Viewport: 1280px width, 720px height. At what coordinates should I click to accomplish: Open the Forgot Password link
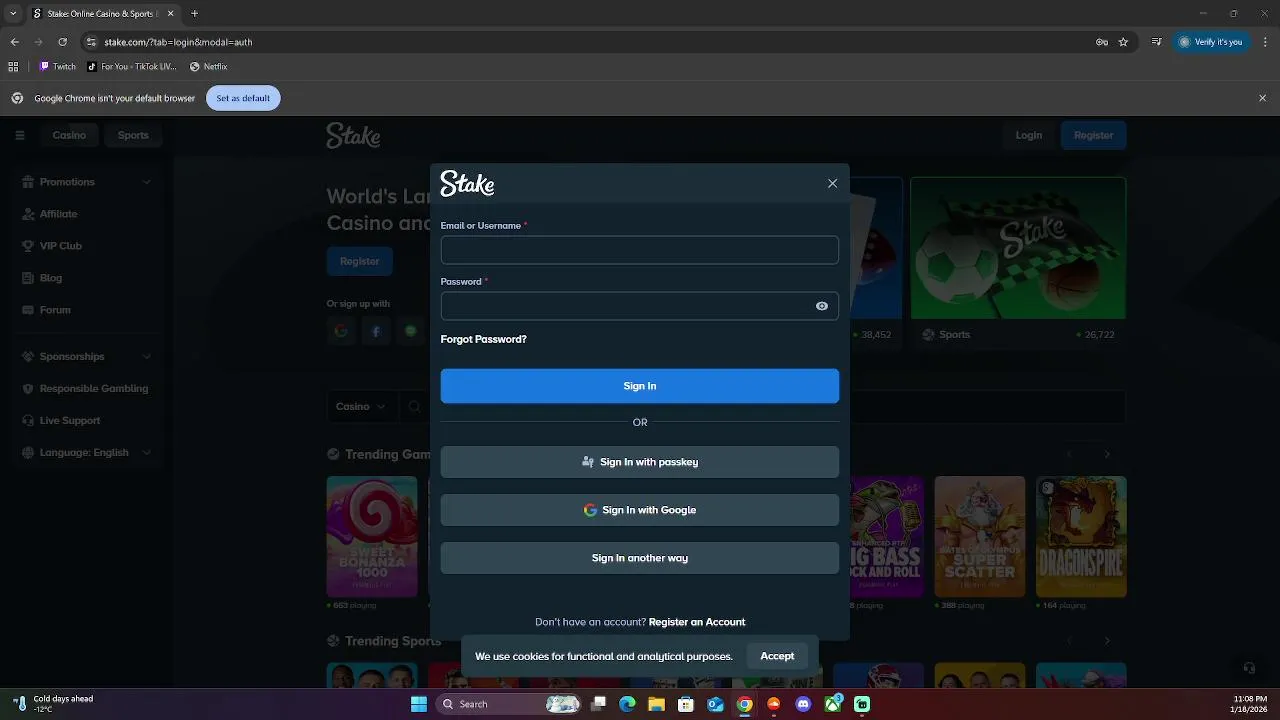tap(483, 339)
